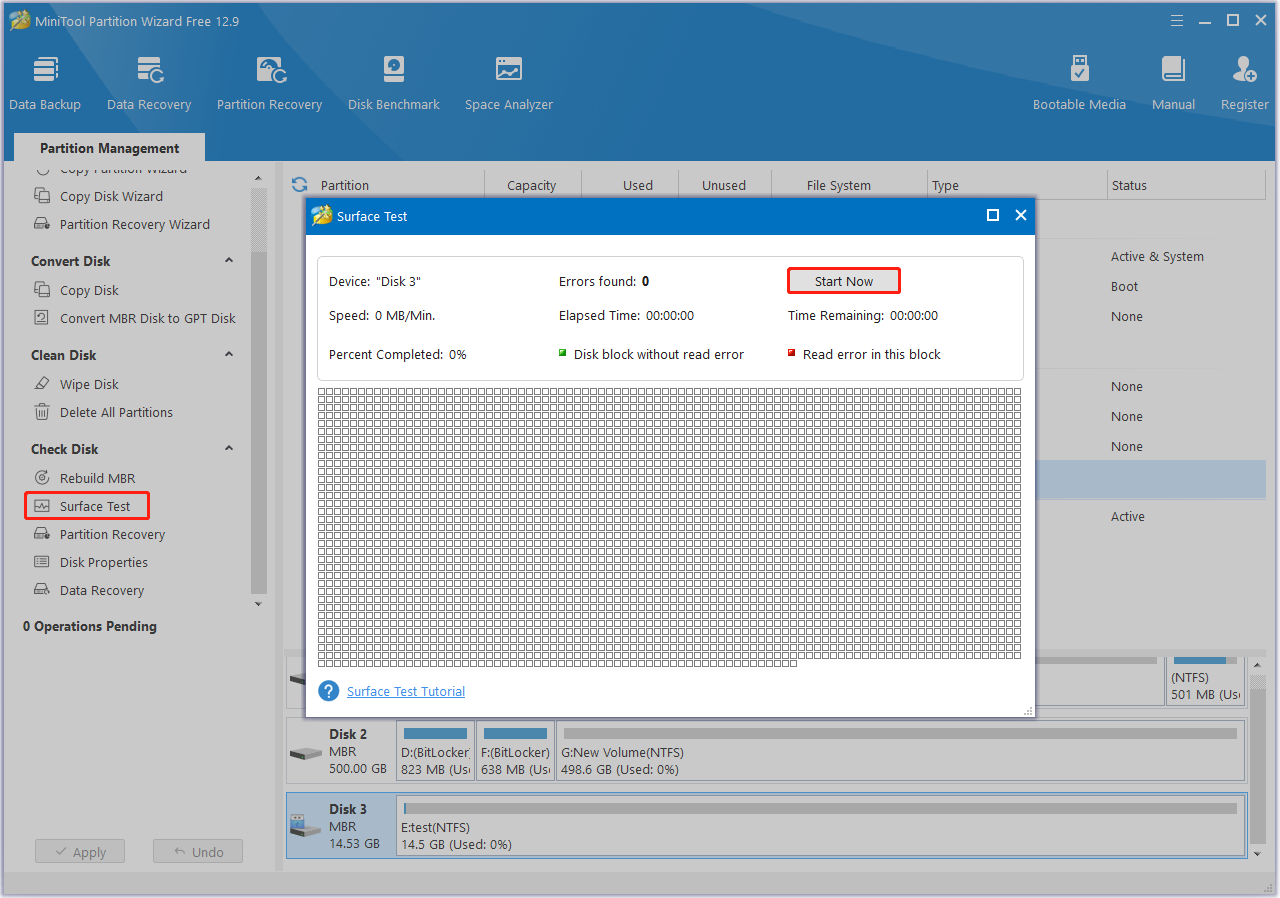
Task: Click the Copy Disk Wizard icon
Action: pyautogui.click(x=42, y=196)
